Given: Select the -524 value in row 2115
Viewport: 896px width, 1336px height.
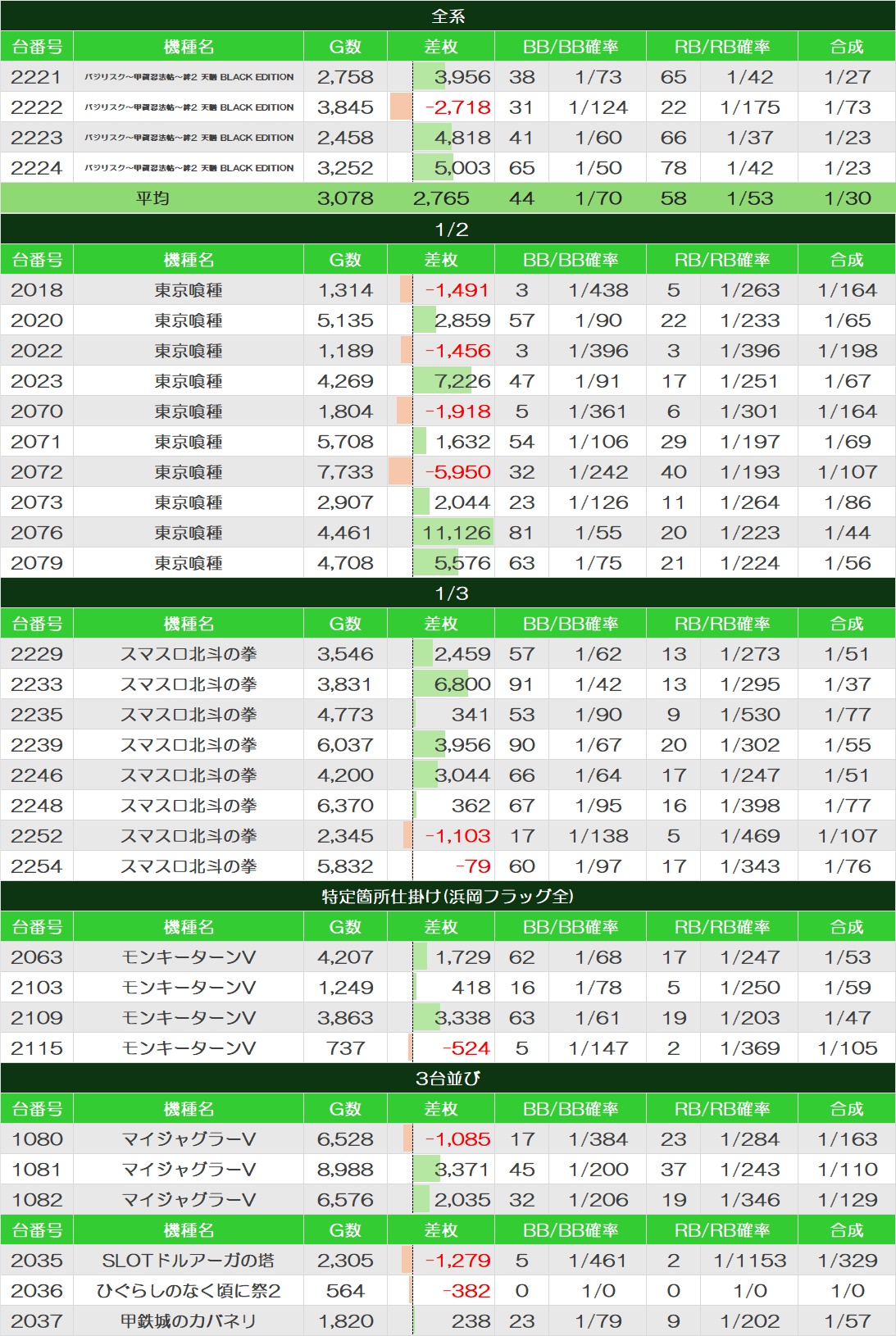Looking at the screenshot, I should coord(466,1048).
